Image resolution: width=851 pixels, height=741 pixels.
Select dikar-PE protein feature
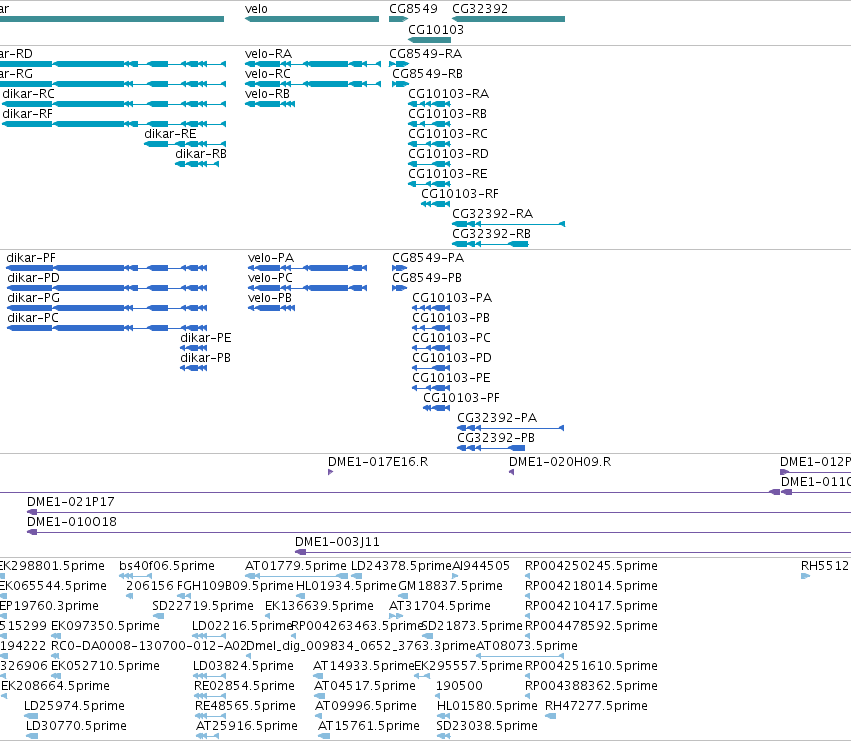(194, 348)
